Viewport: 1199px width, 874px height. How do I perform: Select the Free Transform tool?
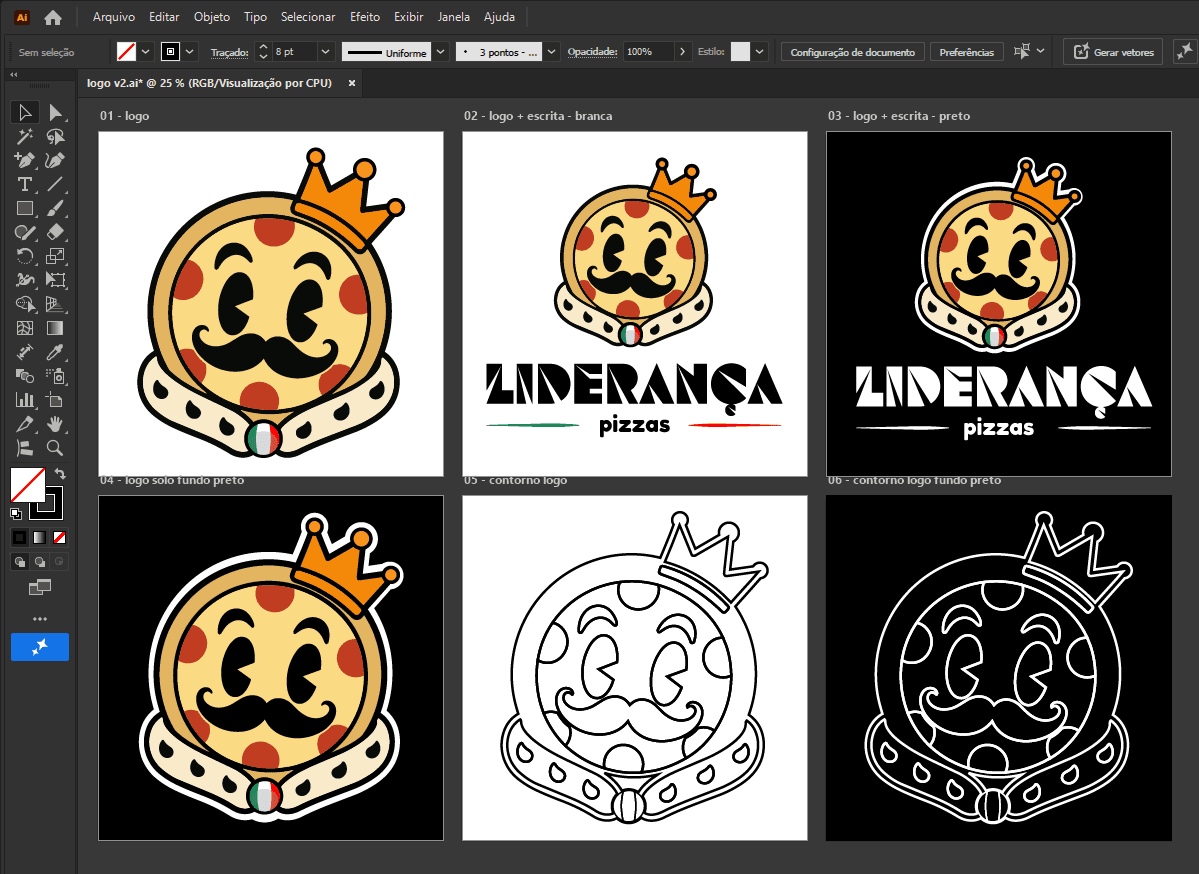tap(55, 280)
